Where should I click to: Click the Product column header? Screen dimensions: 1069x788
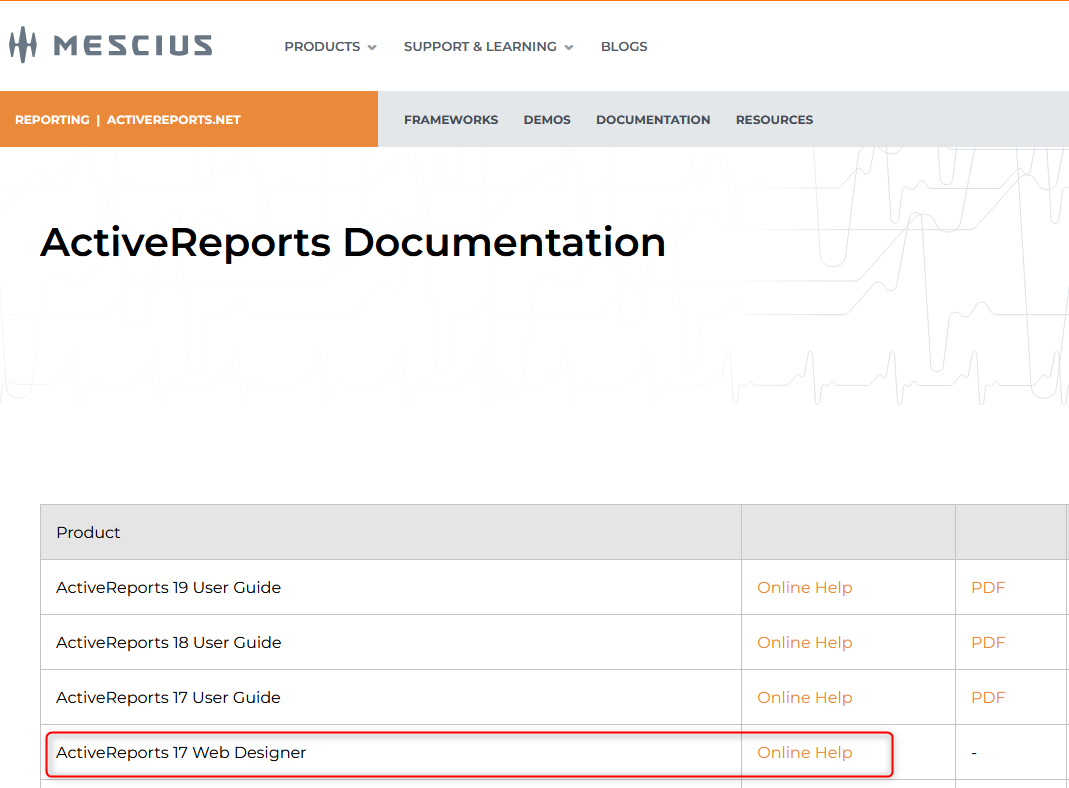88,533
